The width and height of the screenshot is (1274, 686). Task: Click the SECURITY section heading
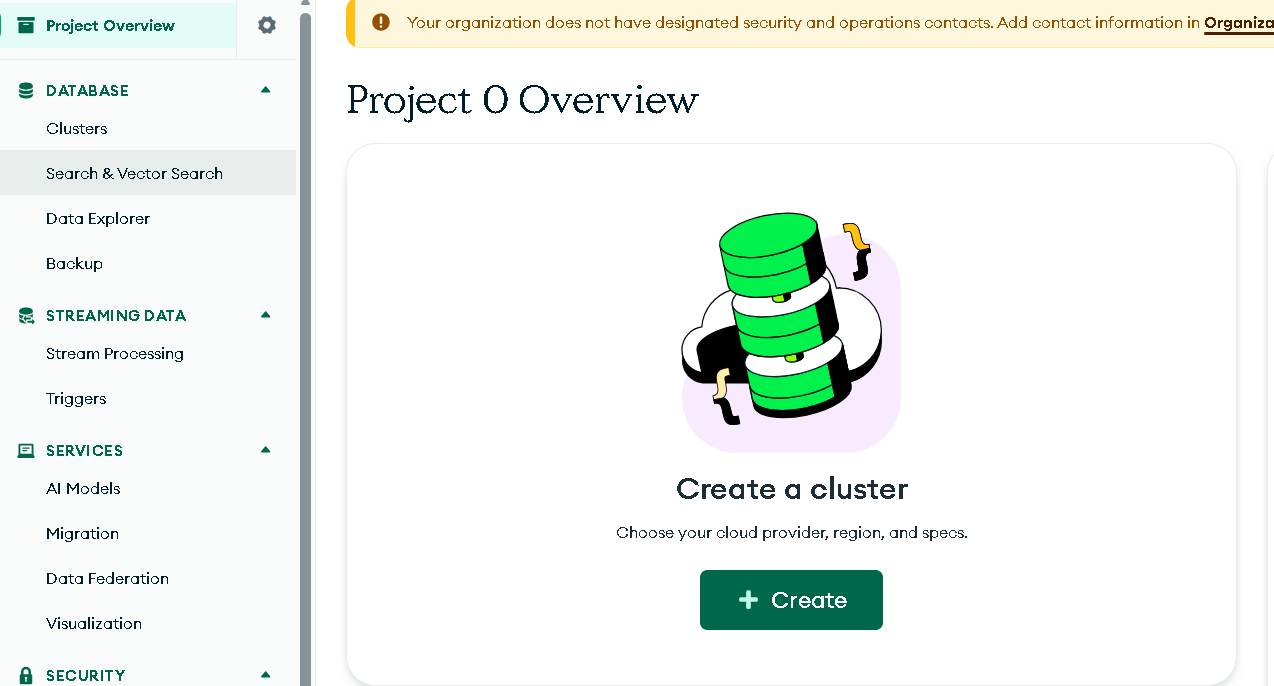point(85,675)
